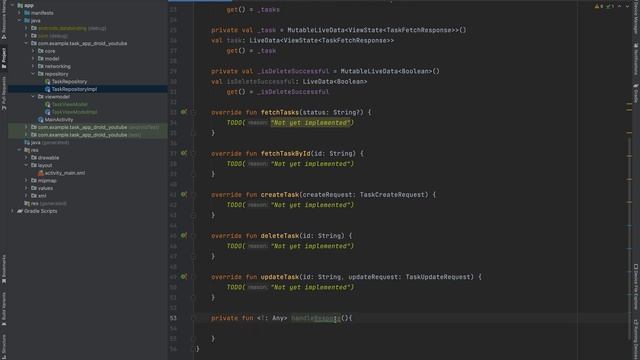
Task: Collapse the viewmodel package
Action: (33, 97)
